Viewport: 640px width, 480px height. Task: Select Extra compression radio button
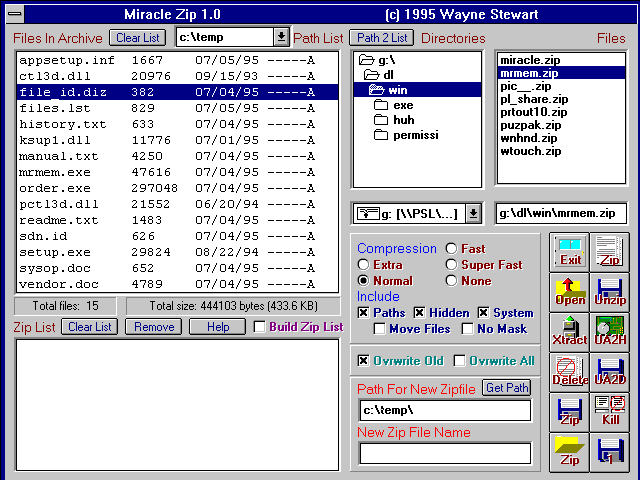pos(364,265)
